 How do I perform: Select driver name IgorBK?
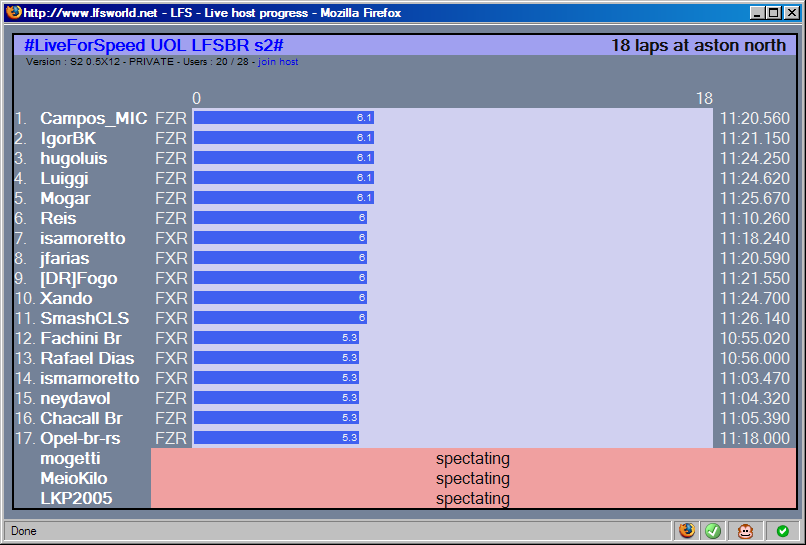point(68,138)
